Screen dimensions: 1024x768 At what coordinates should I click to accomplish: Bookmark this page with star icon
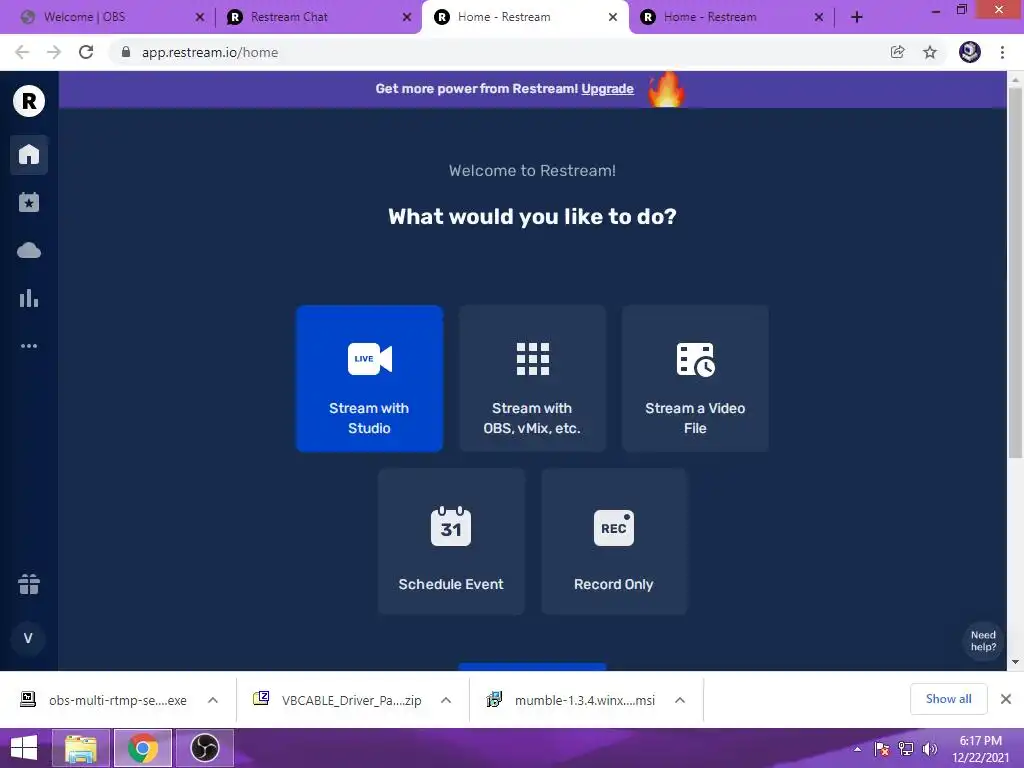pos(930,52)
